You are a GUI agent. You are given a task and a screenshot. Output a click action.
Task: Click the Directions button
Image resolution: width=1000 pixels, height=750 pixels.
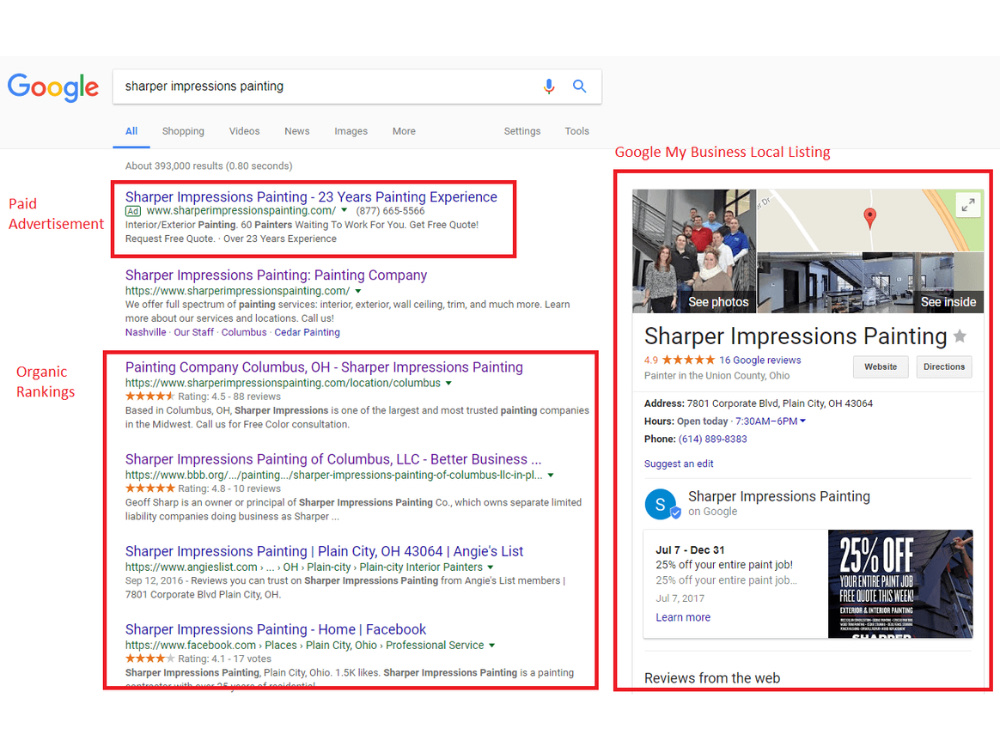click(944, 367)
